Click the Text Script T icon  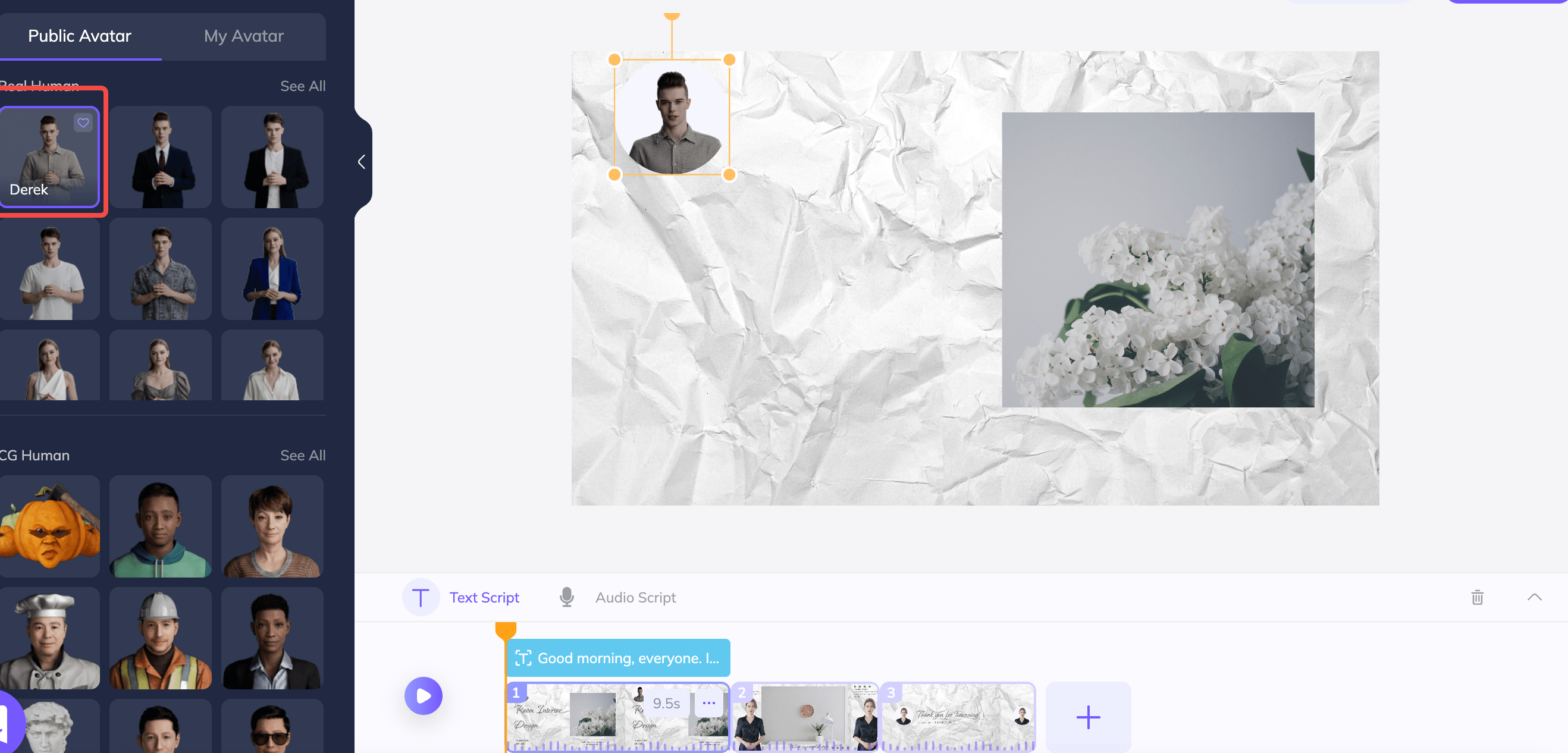click(x=421, y=598)
